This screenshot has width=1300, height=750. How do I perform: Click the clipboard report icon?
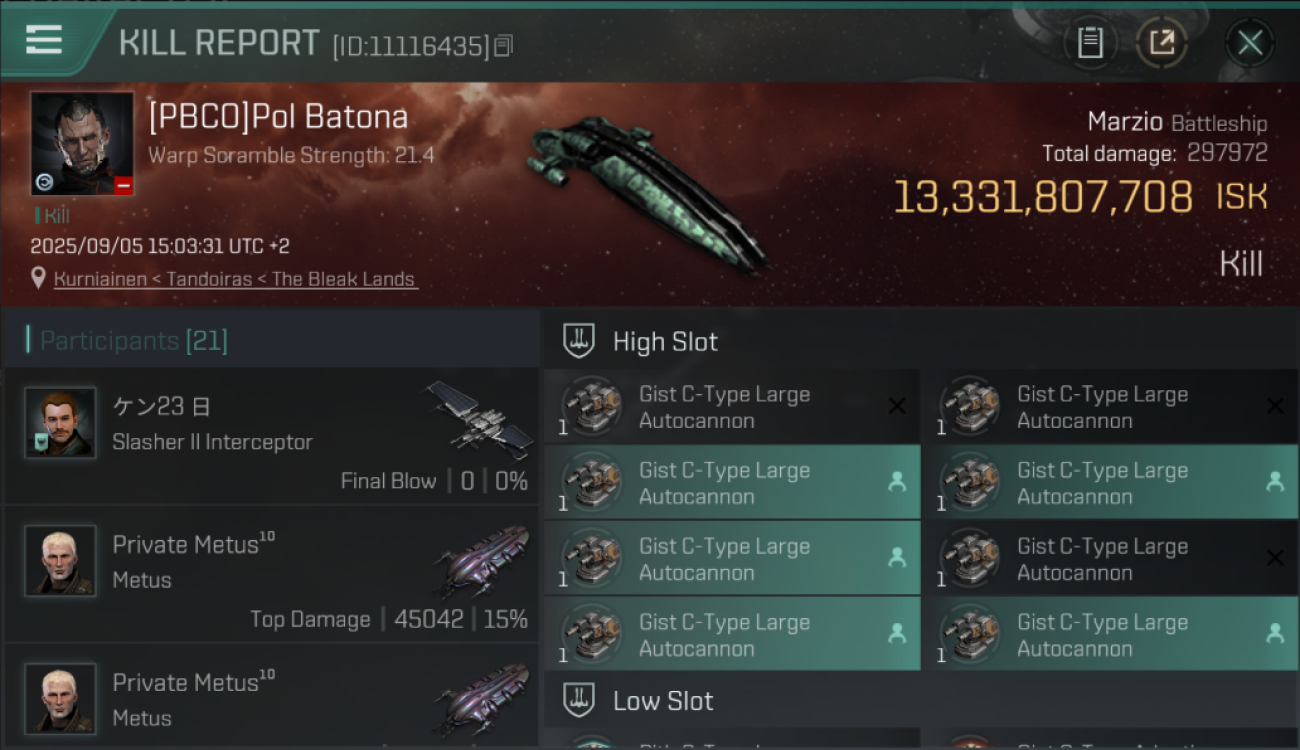pos(1090,43)
